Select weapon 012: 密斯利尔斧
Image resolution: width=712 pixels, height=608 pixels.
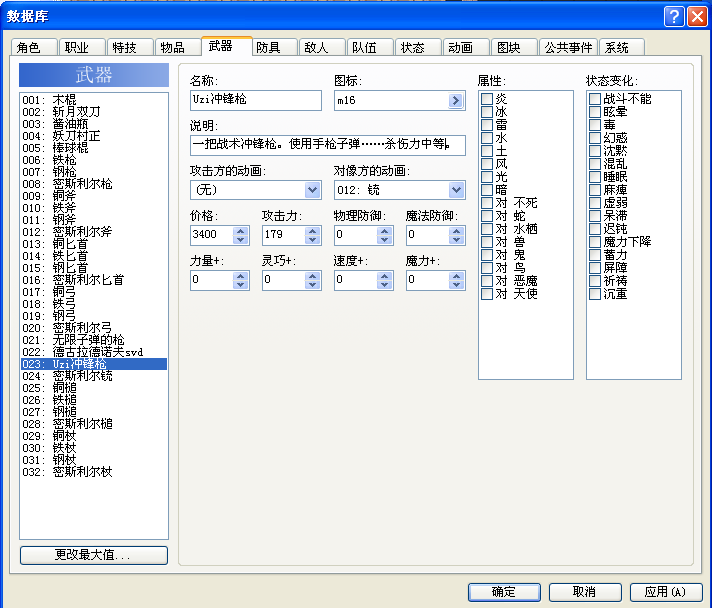pyautogui.click(x=94, y=232)
